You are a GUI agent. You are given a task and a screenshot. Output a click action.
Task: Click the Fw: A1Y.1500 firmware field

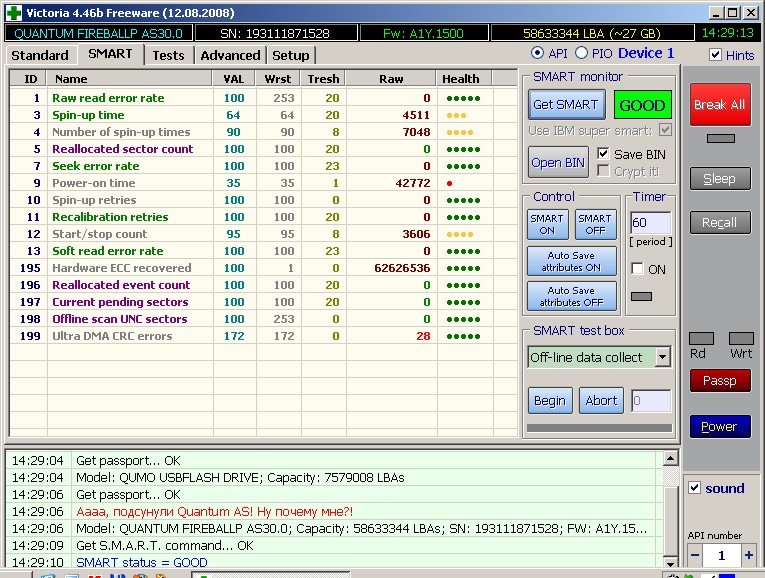[423, 33]
